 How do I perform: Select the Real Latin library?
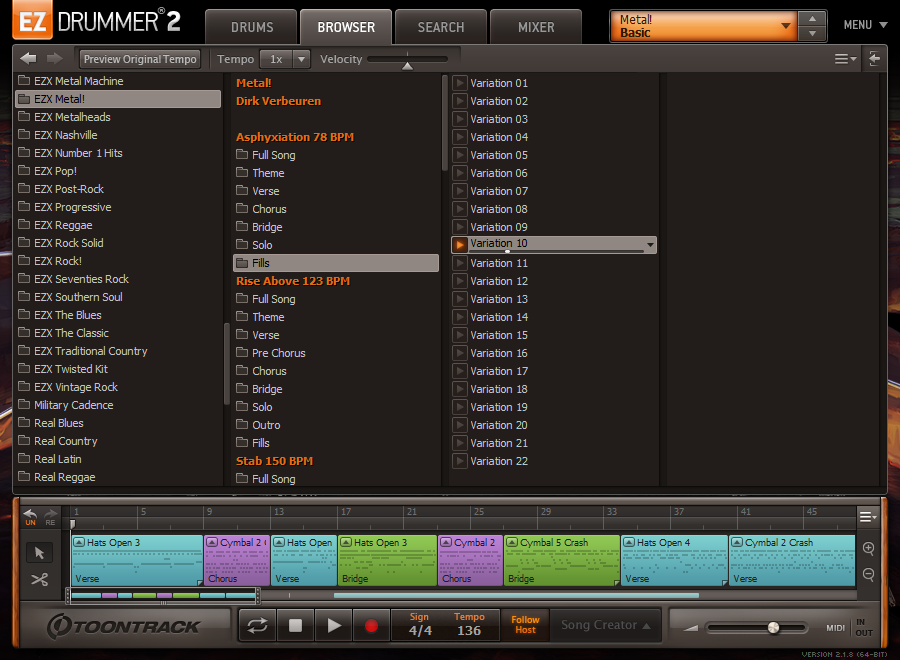pyautogui.click(x=118, y=459)
